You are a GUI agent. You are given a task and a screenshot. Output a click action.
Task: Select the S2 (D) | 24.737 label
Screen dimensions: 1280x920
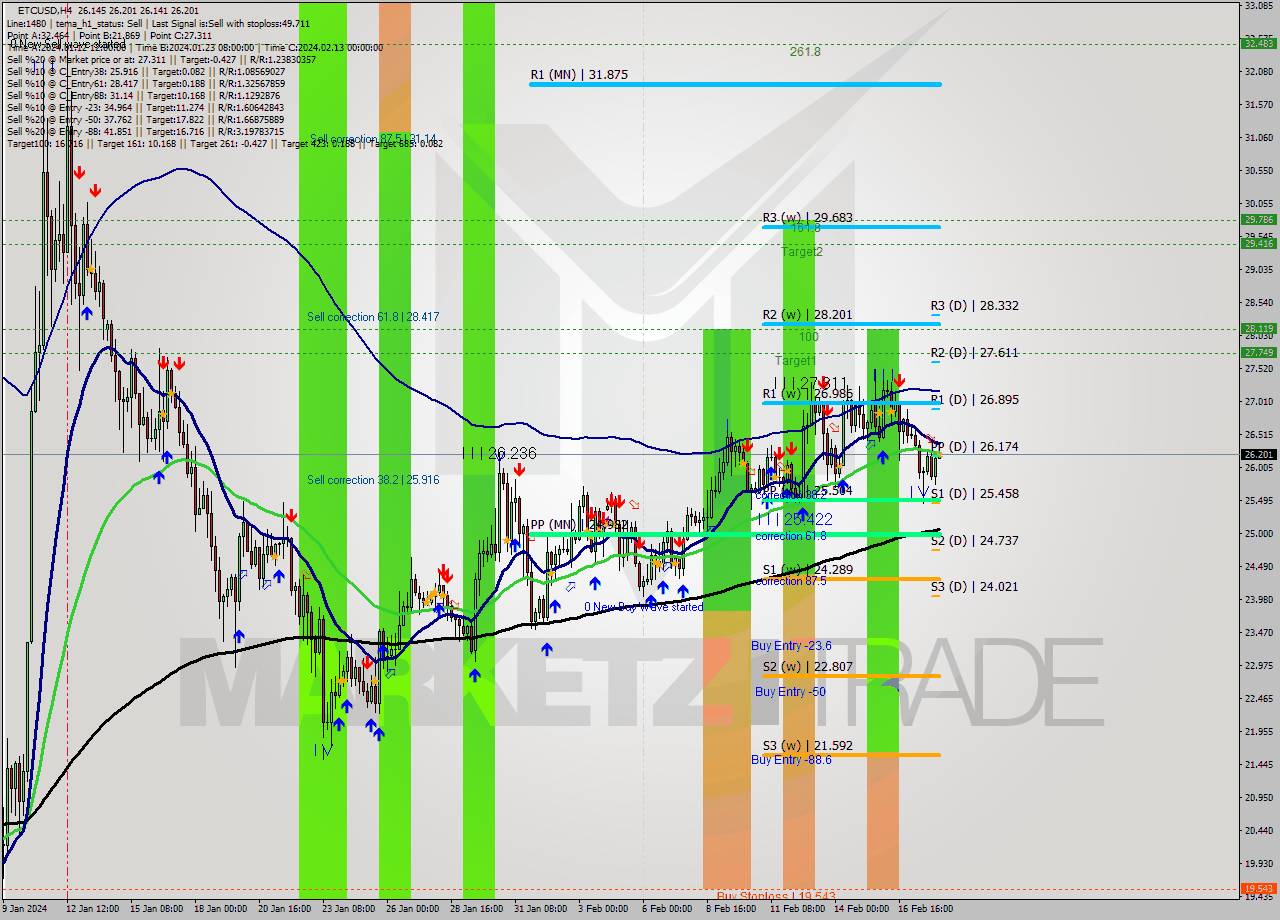(975, 541)
